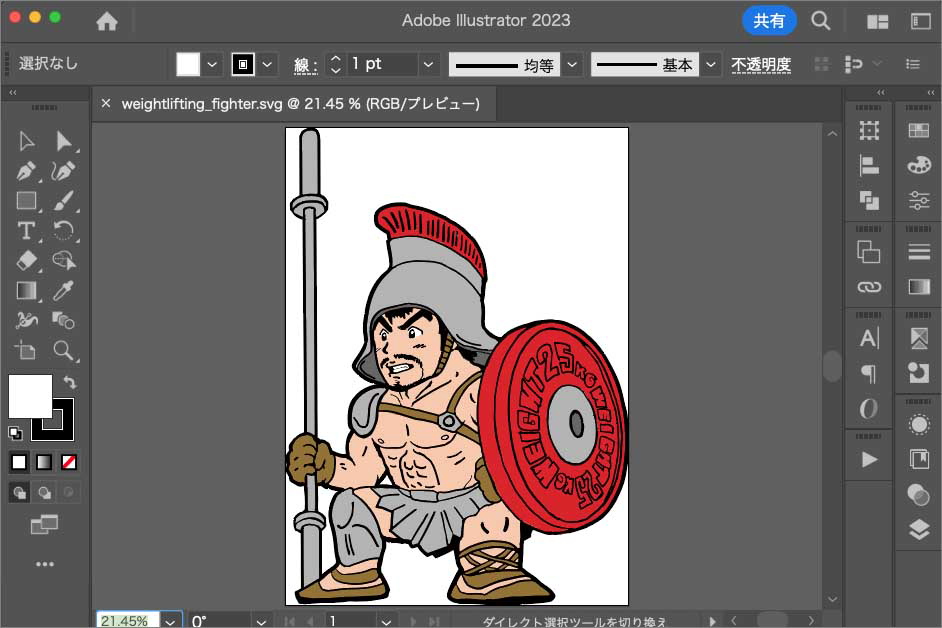
Task: Swap fill and stroke colors
Action: click(69, 382)
